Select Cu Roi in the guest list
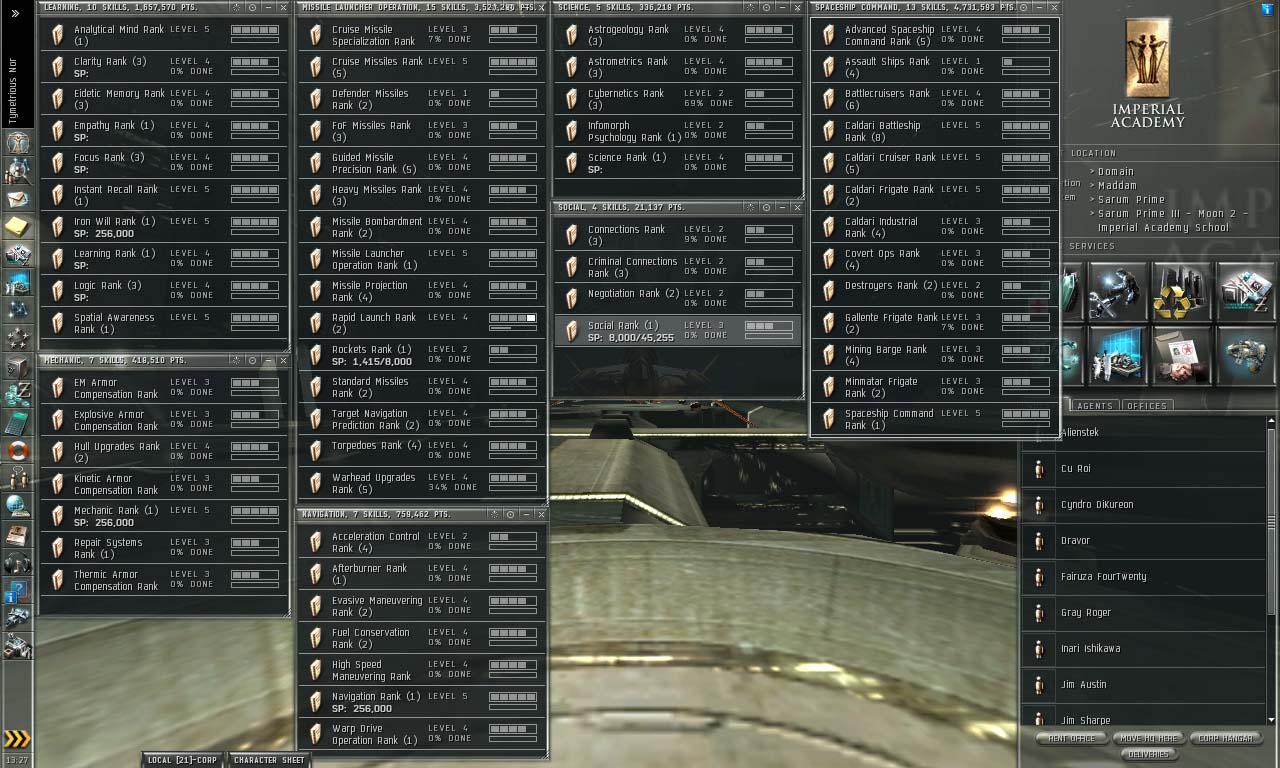The width and height of the screenshot is (1280, 768). point(1144,469)
